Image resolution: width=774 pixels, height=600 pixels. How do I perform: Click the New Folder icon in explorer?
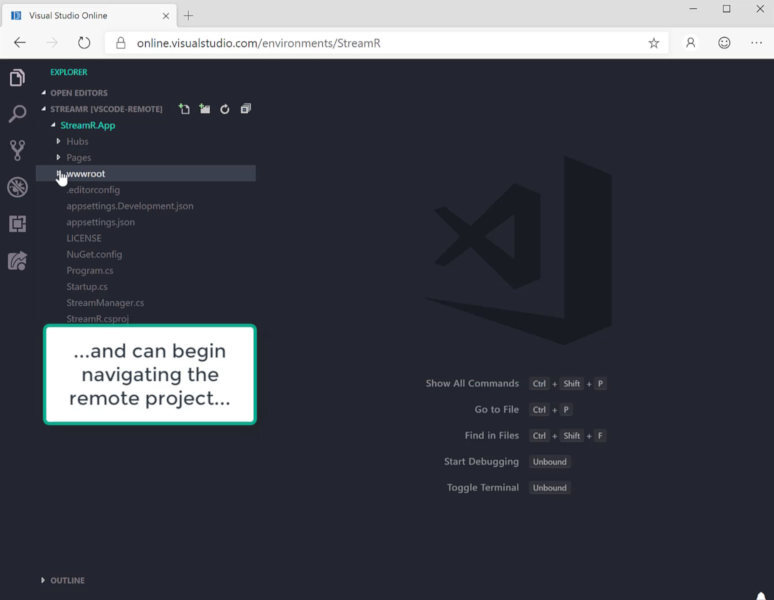pos(204,109)
